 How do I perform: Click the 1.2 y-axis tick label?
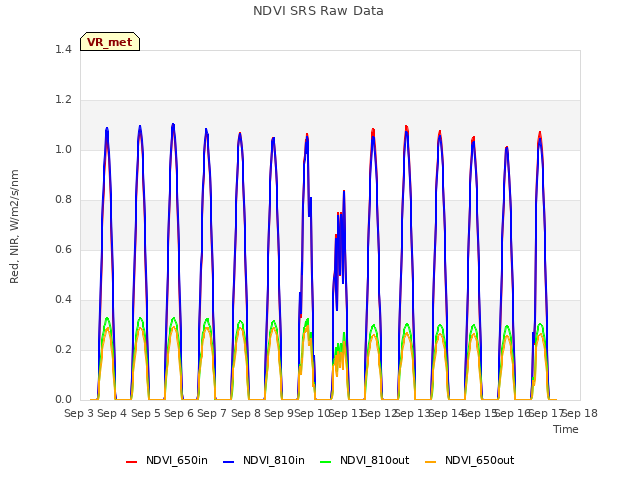(x=63, y=100)
